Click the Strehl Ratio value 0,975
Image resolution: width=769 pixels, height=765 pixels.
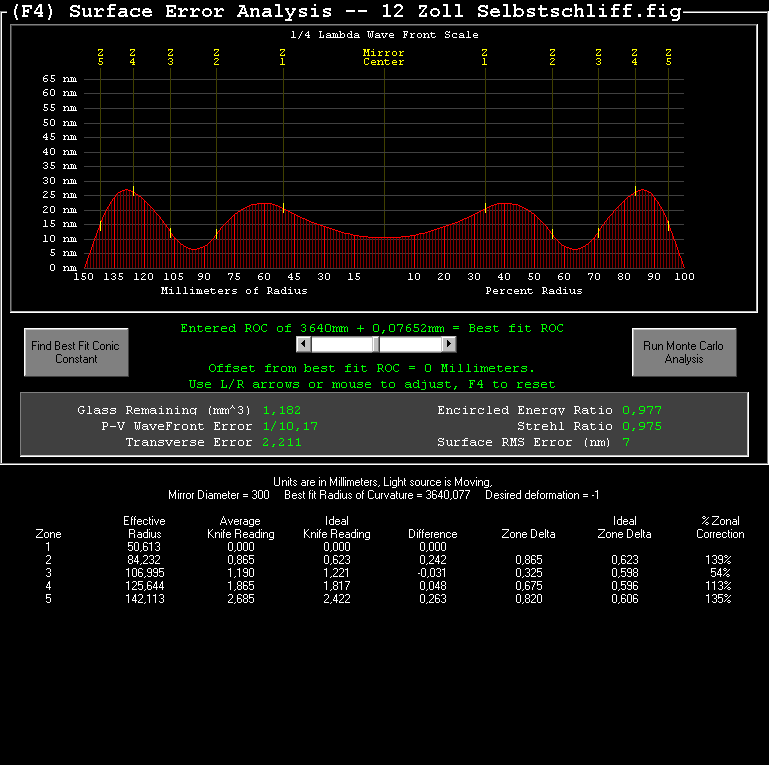pos(642,426)
